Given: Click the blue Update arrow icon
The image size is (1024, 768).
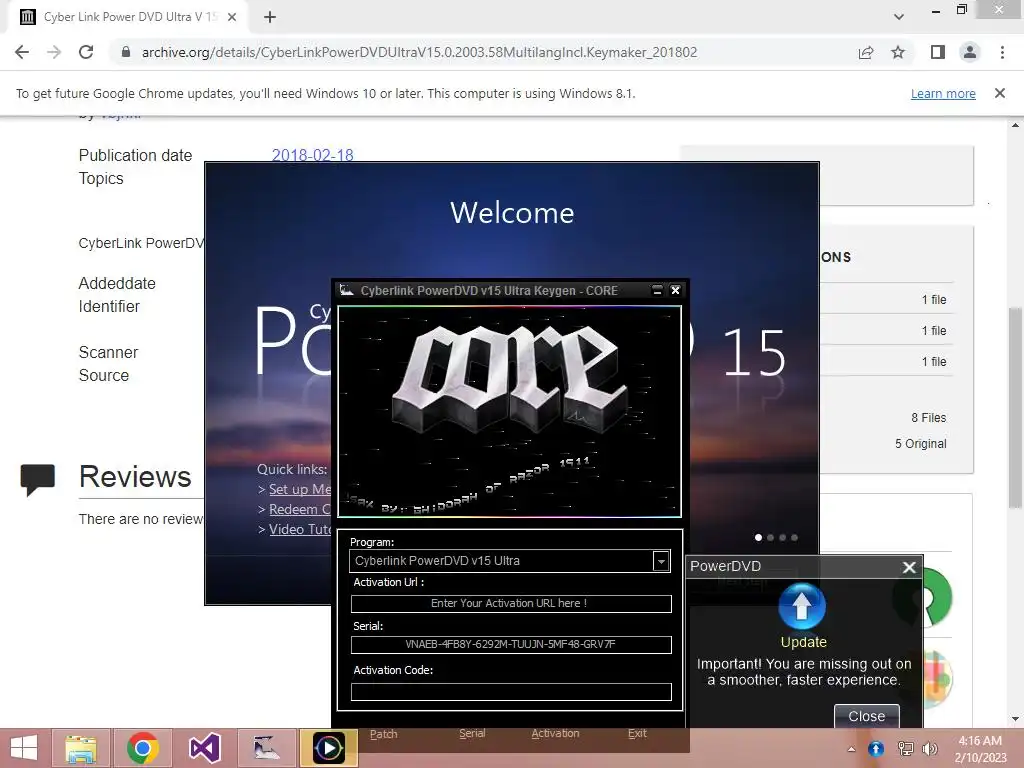Looking at the screenshot, I should click(x=802, y=606).
